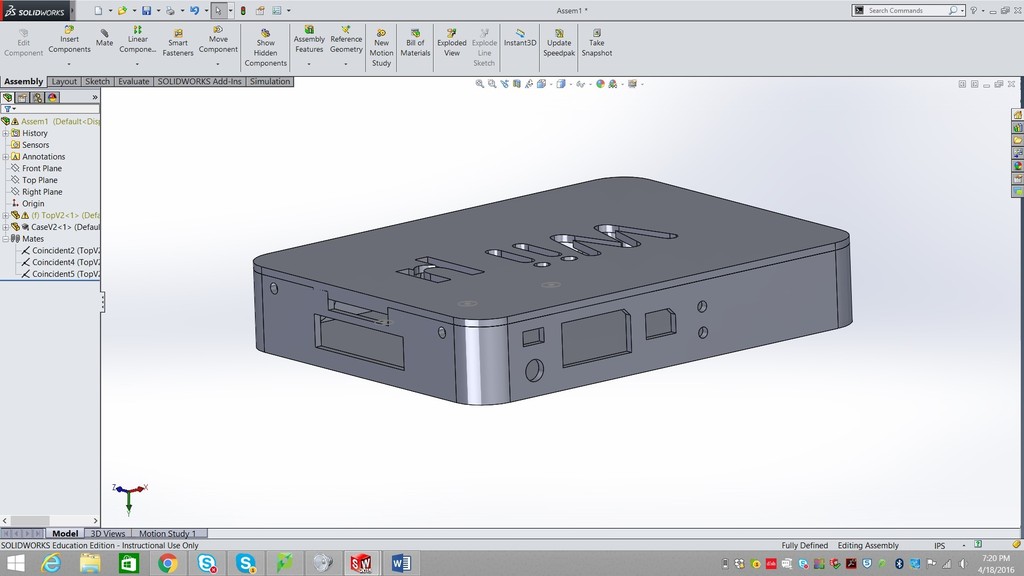Viewport: 1024px width, 576px height.
Task: Switch to SOLIDWORKS Add-Ins tab
Action: point(199,82)
